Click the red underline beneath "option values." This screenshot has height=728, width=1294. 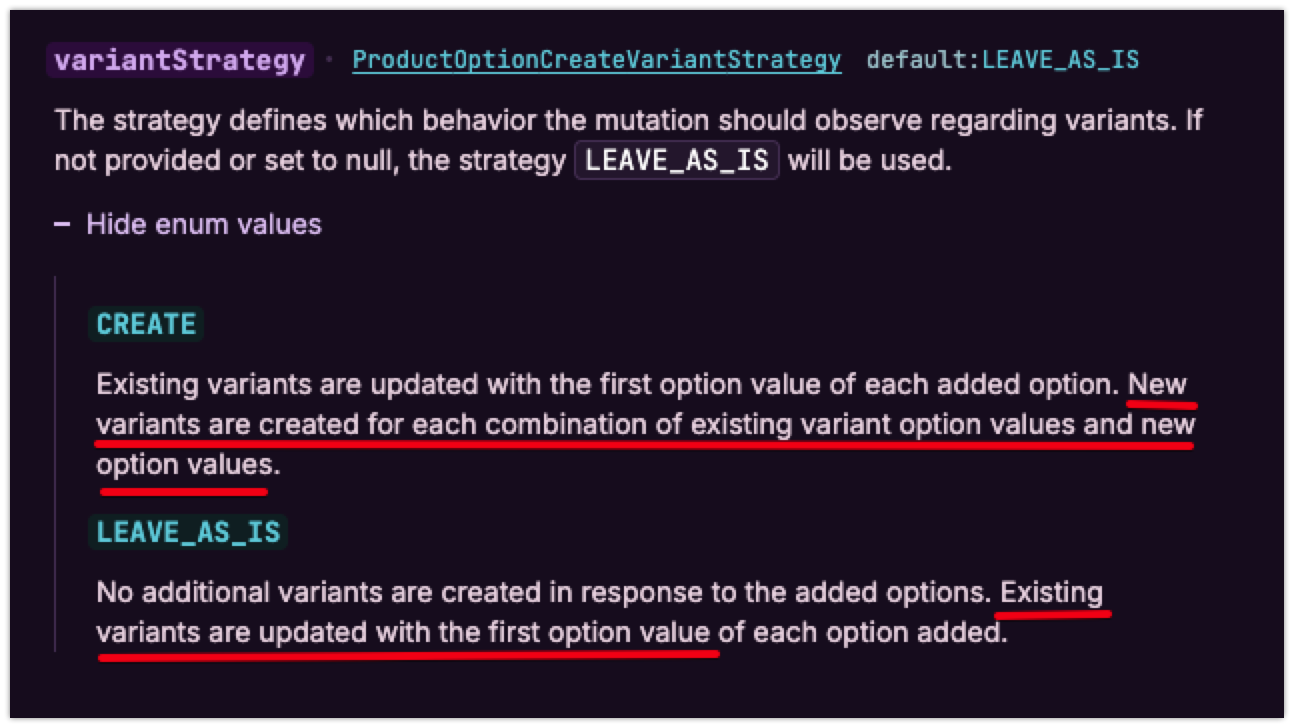coord(184,491)
